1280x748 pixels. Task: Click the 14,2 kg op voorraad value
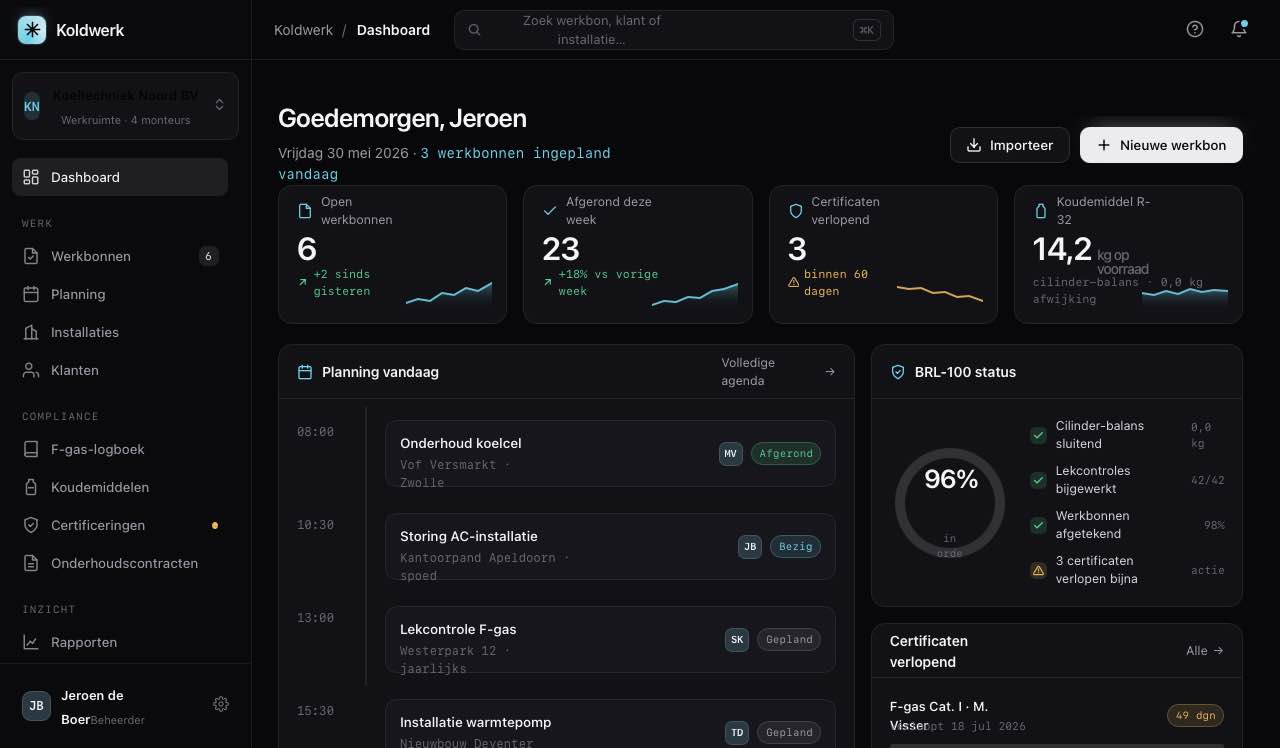pyautogui.click(x=1091, y=253)
